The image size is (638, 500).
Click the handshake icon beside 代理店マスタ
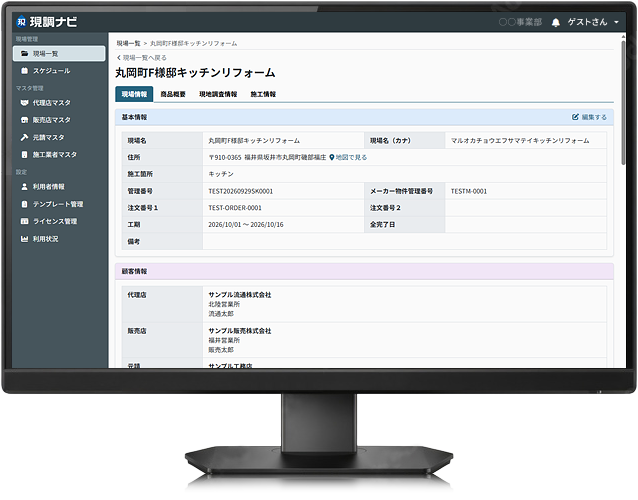coord(24,103)
